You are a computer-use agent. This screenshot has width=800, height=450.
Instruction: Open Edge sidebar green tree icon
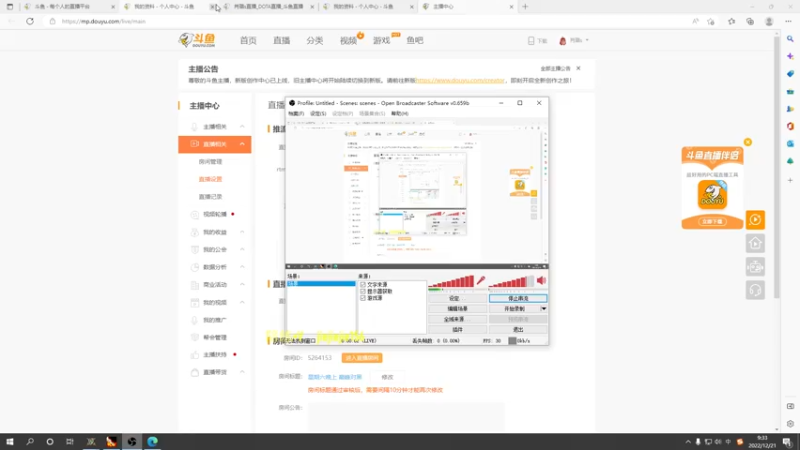790,161
